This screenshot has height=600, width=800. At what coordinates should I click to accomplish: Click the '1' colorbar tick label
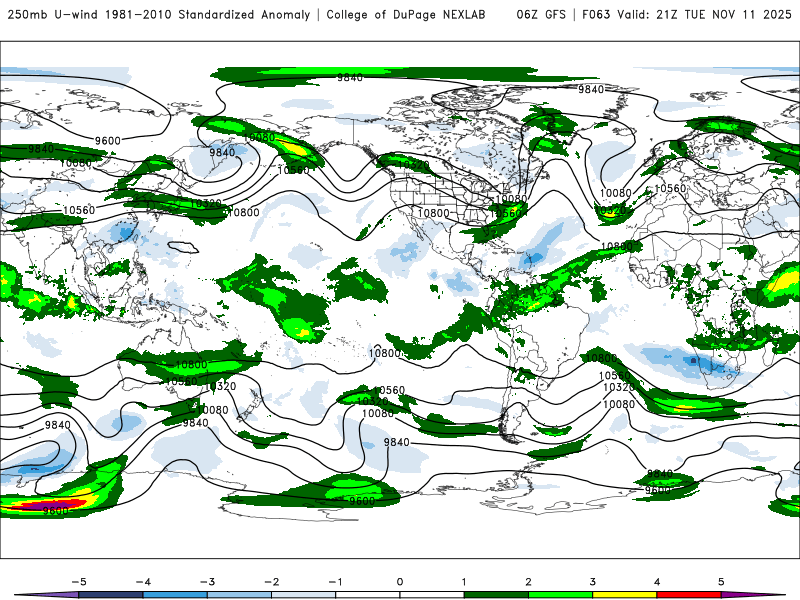(x=464, y=582)
